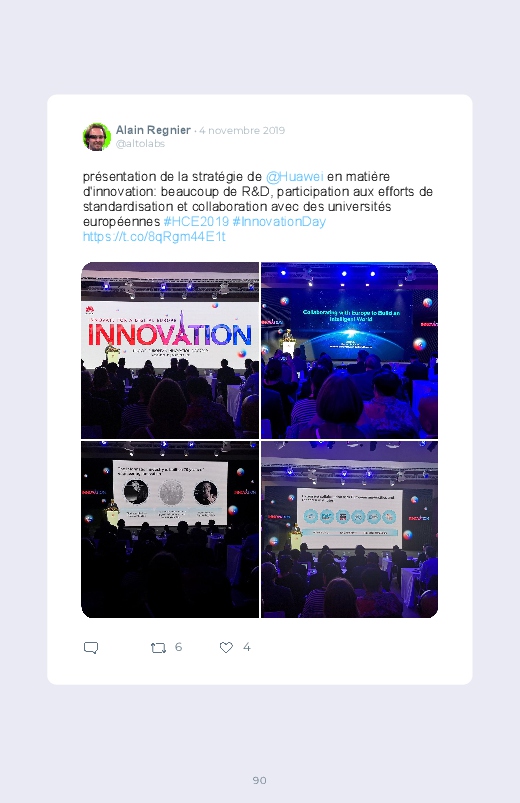Click the like count 4
520x803 pixels.
coord(246,647)
